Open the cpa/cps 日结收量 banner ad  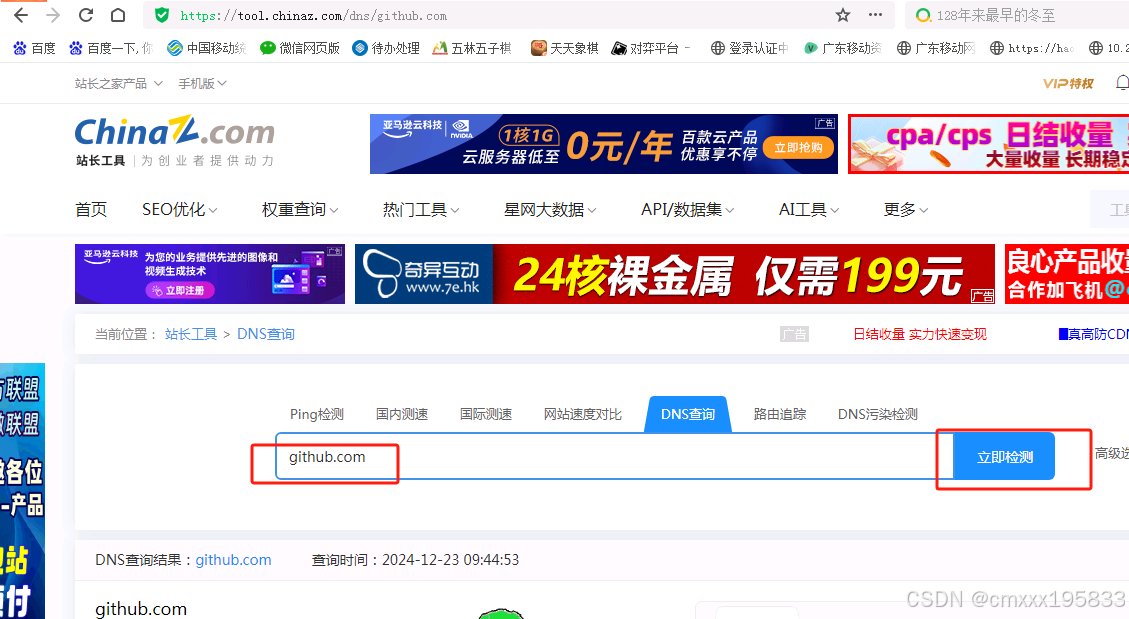click(989, 144)
